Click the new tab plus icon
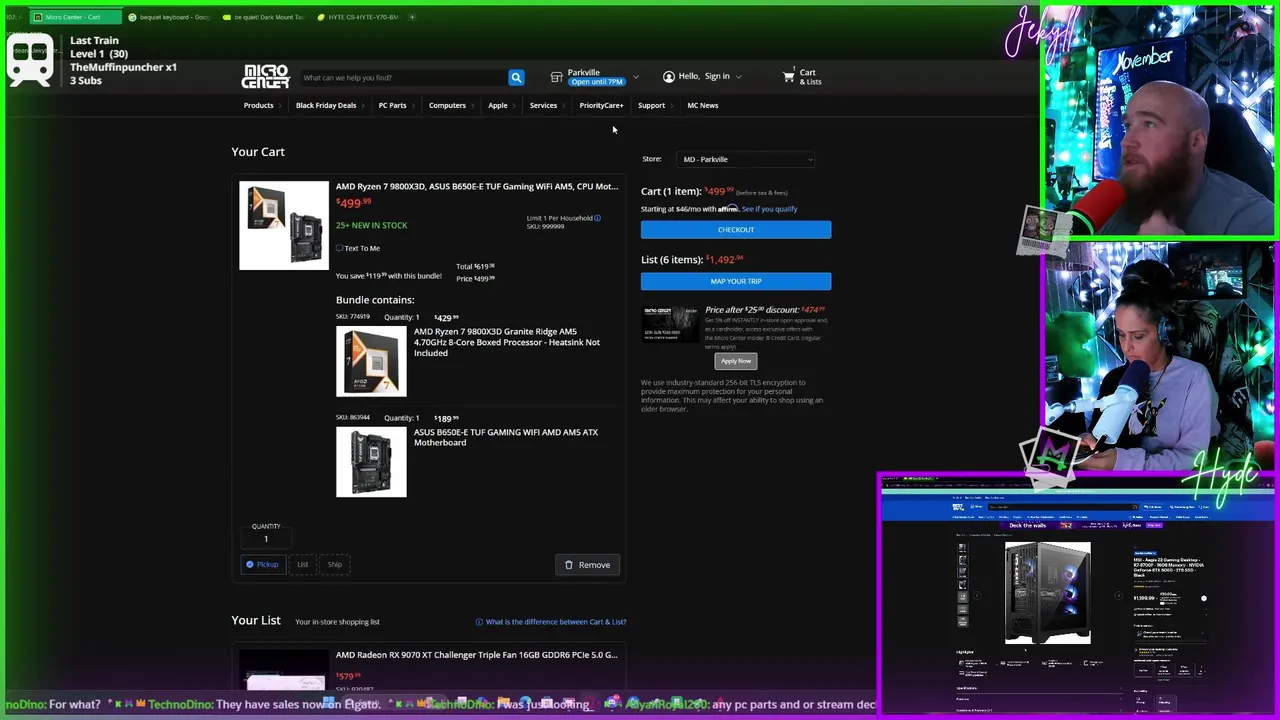Image resolution: width=1280 pixels, height=720 pixels. [411, 17]
